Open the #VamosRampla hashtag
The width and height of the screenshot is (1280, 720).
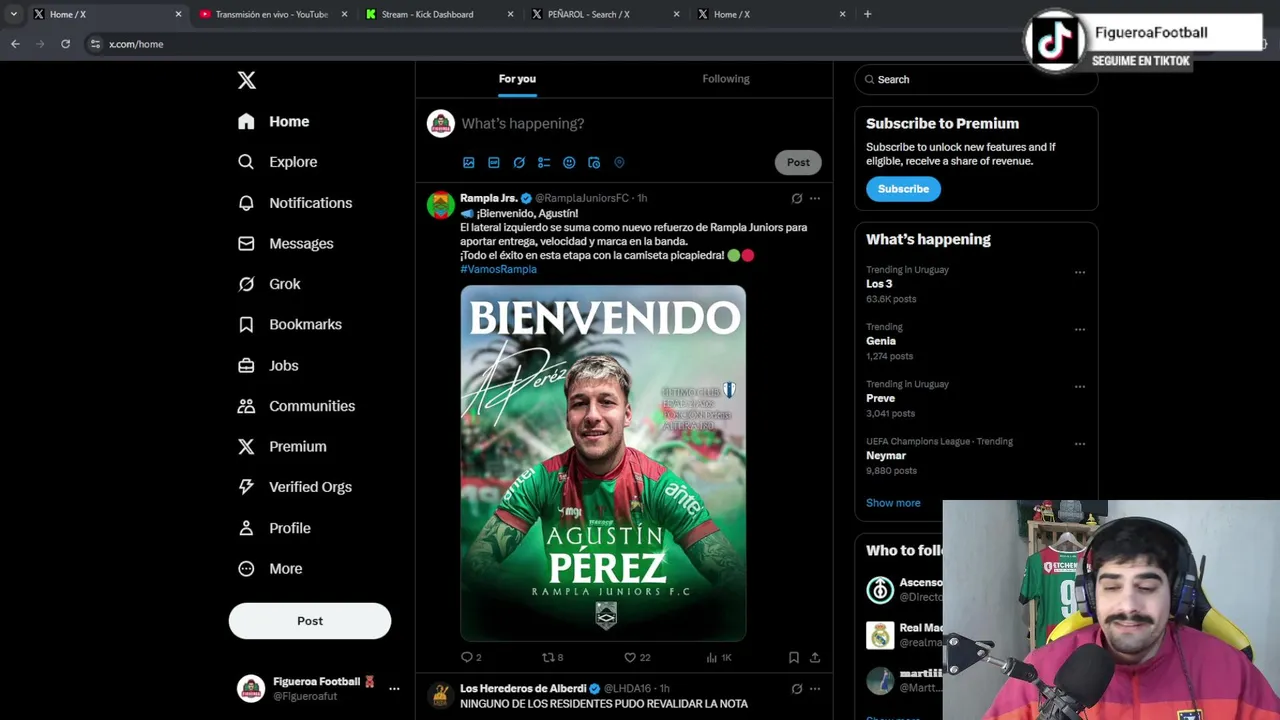click(498, 269)
